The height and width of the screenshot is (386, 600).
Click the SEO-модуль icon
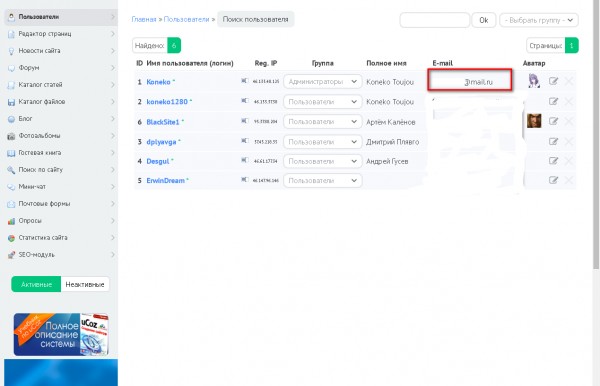11,255
